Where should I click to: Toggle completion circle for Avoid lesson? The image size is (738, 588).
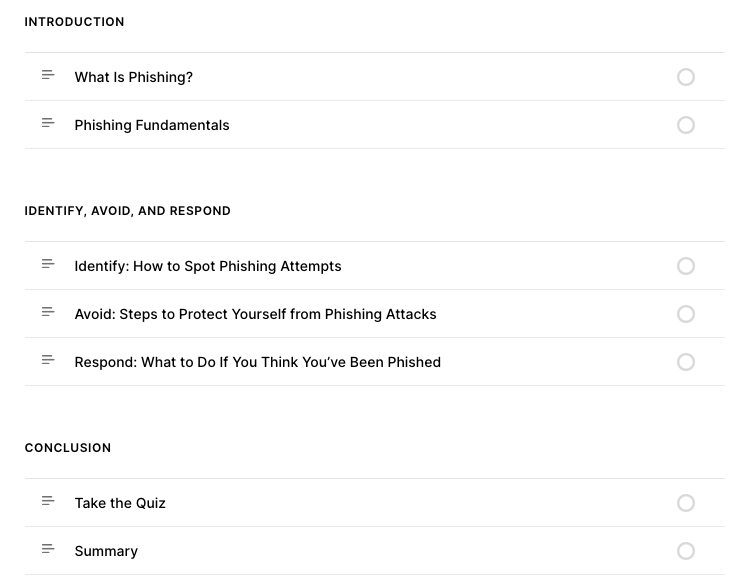[686, 314]
